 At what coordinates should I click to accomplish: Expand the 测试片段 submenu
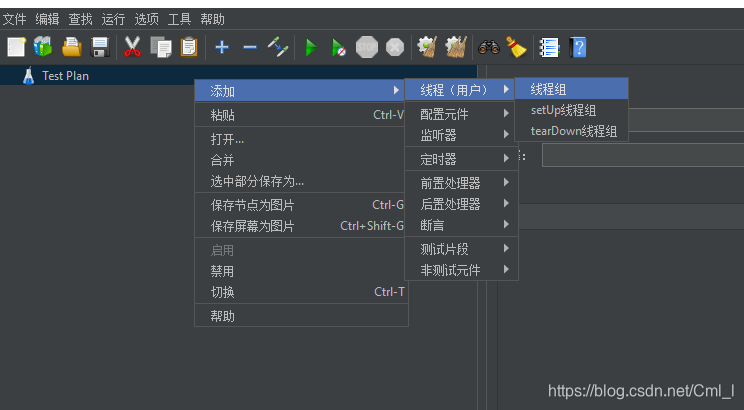460,249
